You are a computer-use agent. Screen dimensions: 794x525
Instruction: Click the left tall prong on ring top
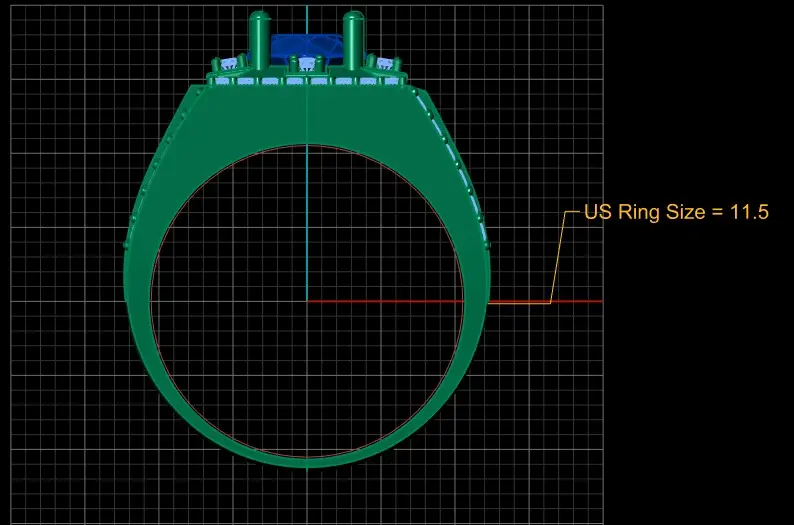pyautogui.click(x=260, y=39)
